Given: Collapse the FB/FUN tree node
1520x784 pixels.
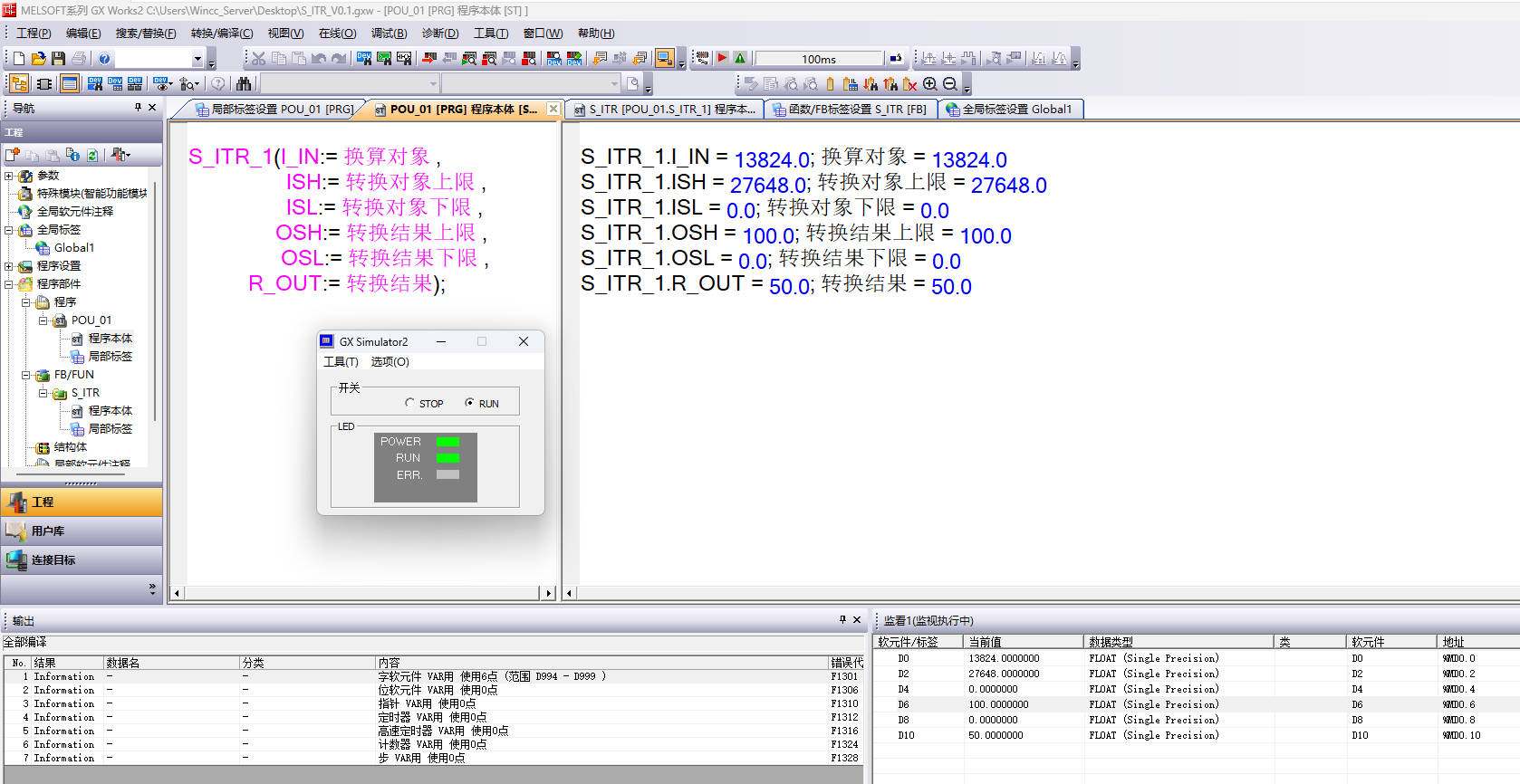Looking at the screenshot, I should coord(25,375).
